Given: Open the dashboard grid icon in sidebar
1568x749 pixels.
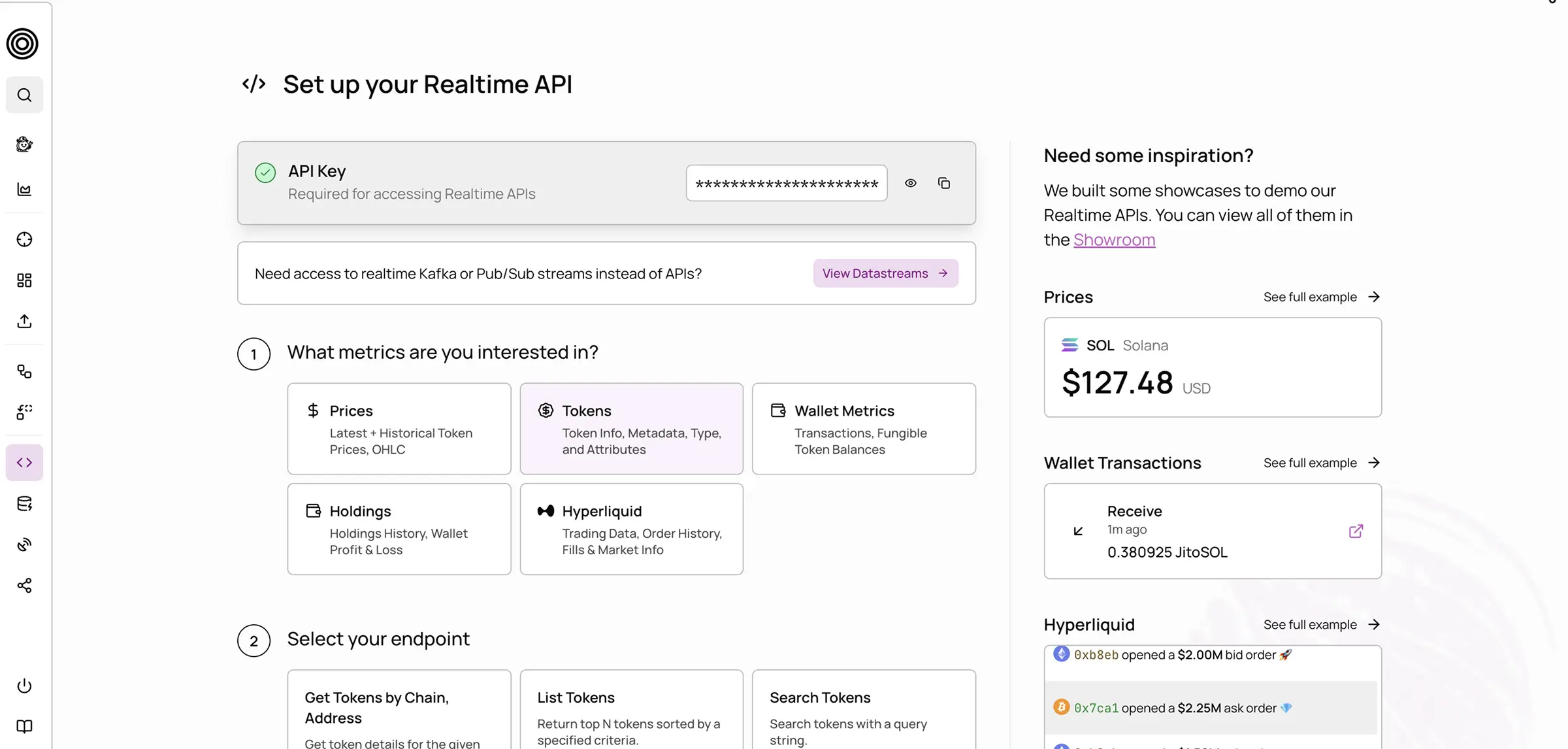Looking at the screenshot, I should 24,280.
